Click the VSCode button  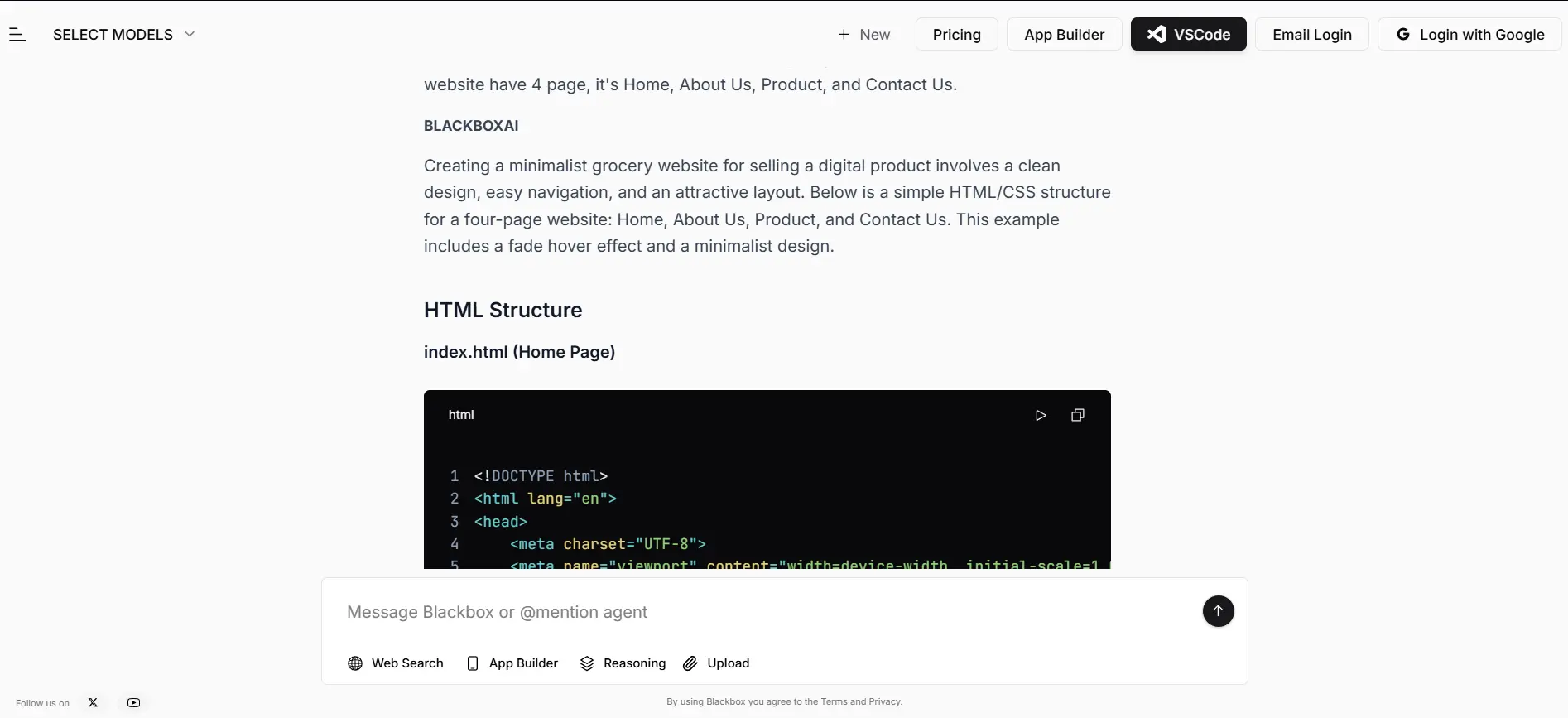[1188, 34]
